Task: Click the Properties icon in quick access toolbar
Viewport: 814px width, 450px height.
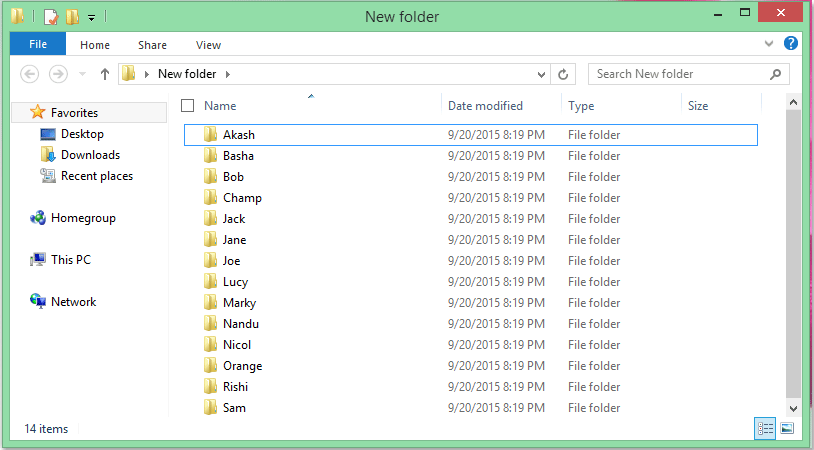Action: (x=51, y=17)
